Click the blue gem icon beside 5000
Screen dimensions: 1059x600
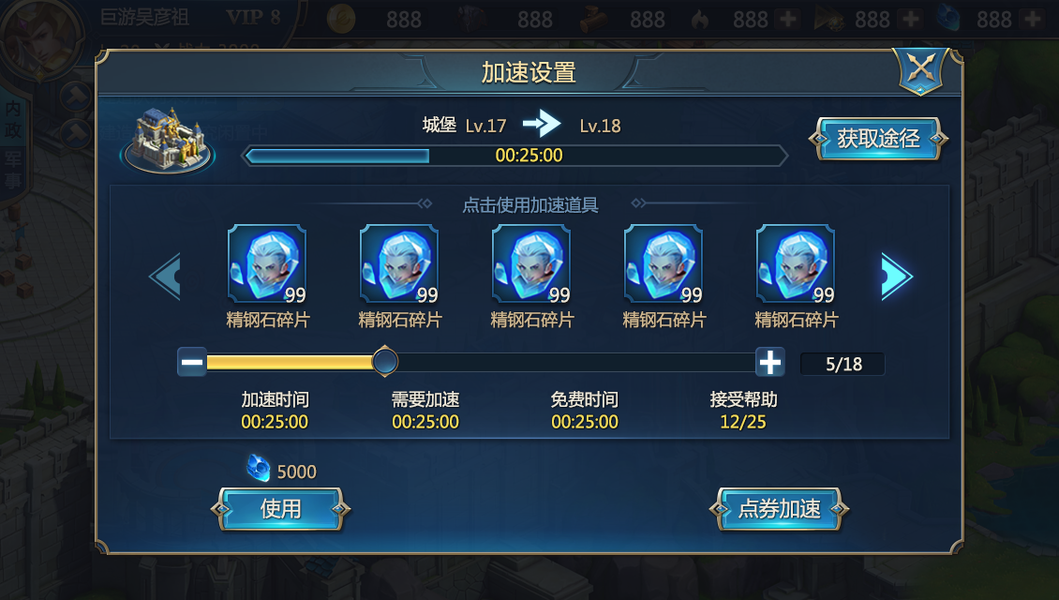tap(258, 468)
